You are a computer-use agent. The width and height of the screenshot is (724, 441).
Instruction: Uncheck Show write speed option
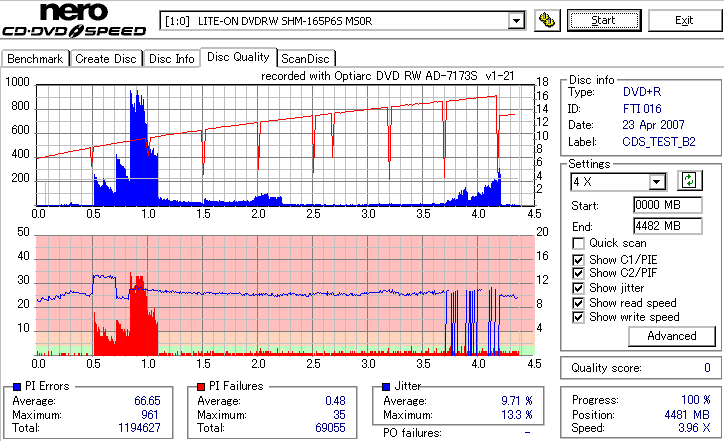pyautogui.click(x=578, y=317)
